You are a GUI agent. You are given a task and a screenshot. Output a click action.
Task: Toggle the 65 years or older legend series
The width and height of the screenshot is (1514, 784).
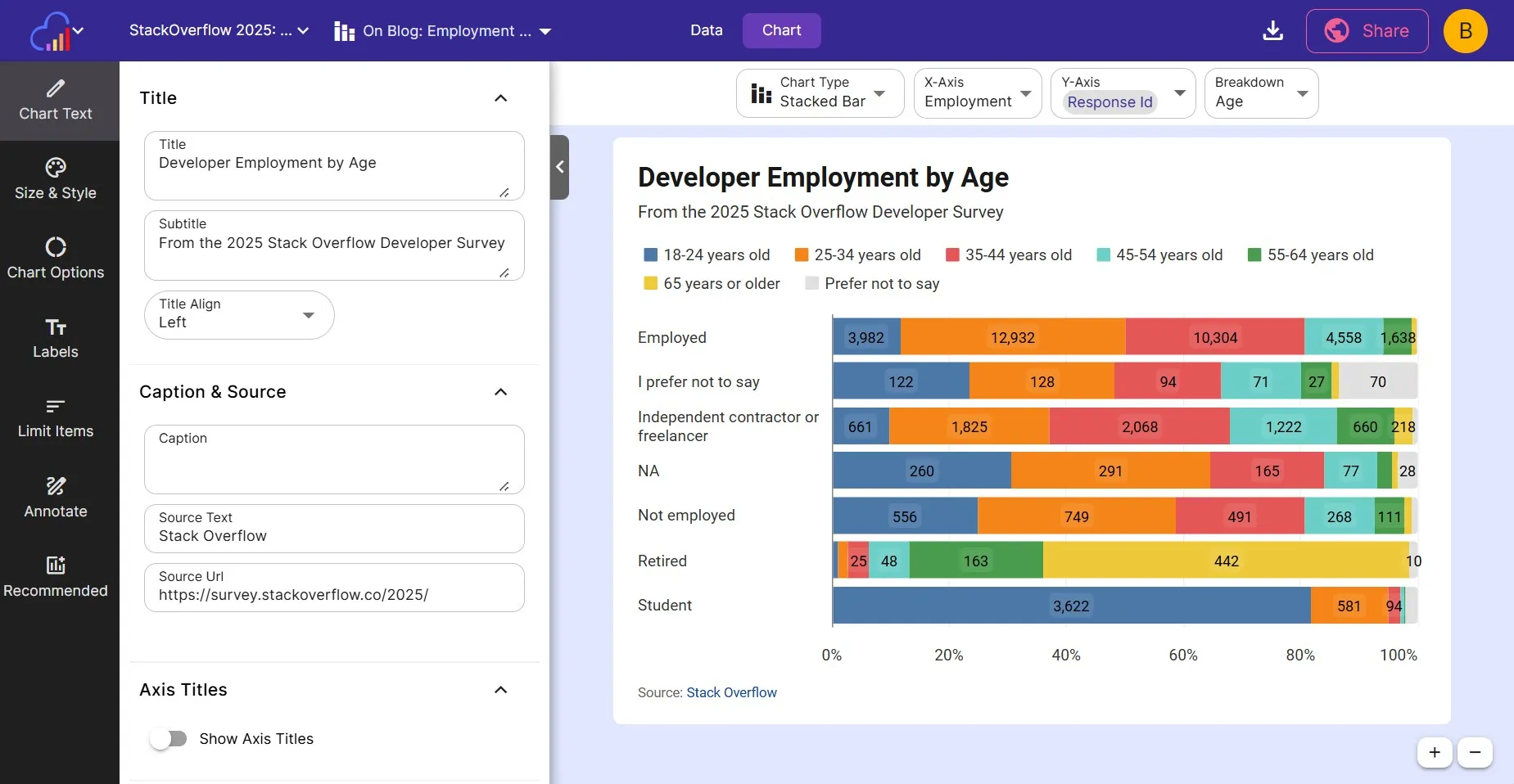pos(712,284)
